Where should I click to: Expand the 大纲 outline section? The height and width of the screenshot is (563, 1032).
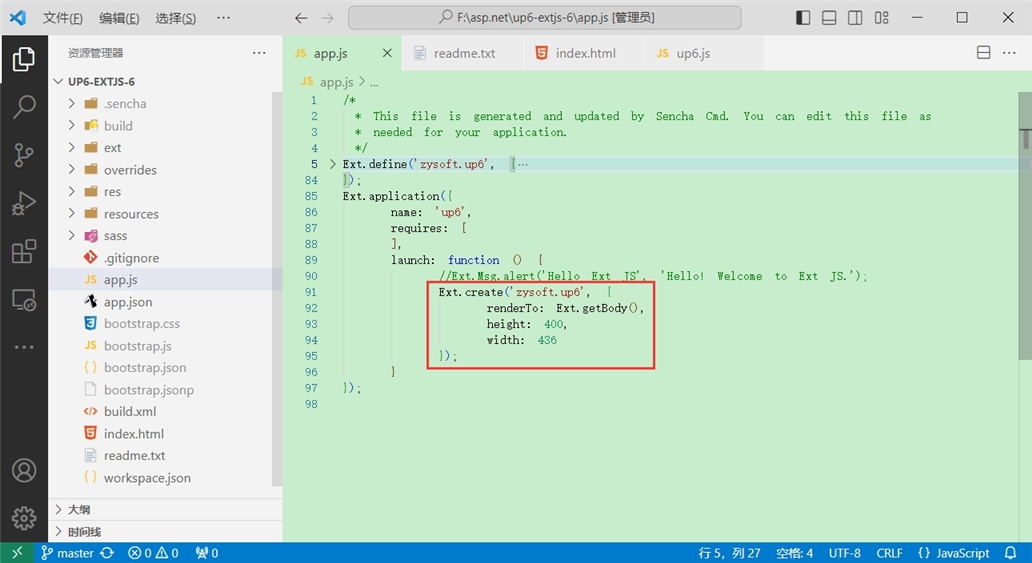click(x=78, y=510)
